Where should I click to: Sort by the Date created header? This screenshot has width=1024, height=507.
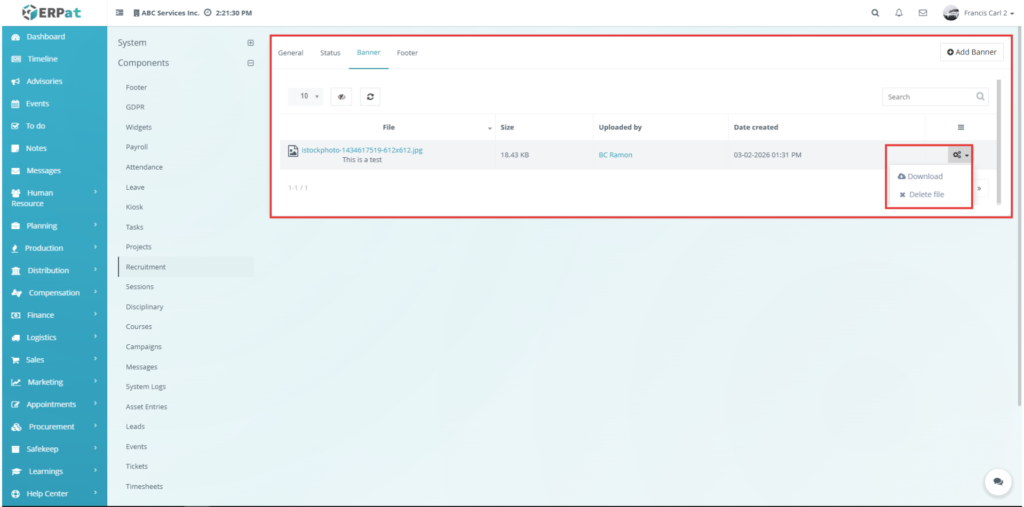(756, 127)
